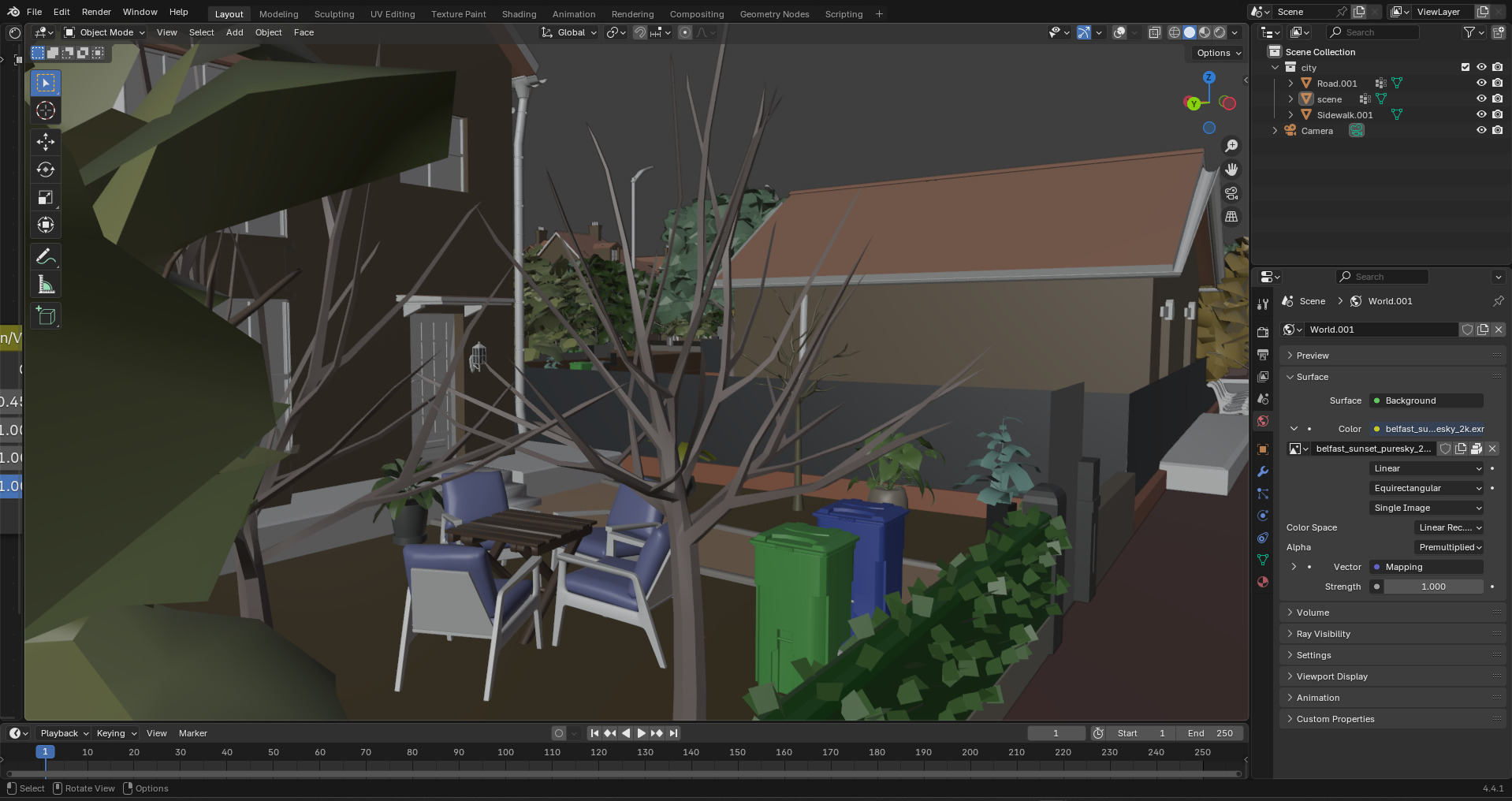
Task: Choose the Move tool
Action: [46, 142]
